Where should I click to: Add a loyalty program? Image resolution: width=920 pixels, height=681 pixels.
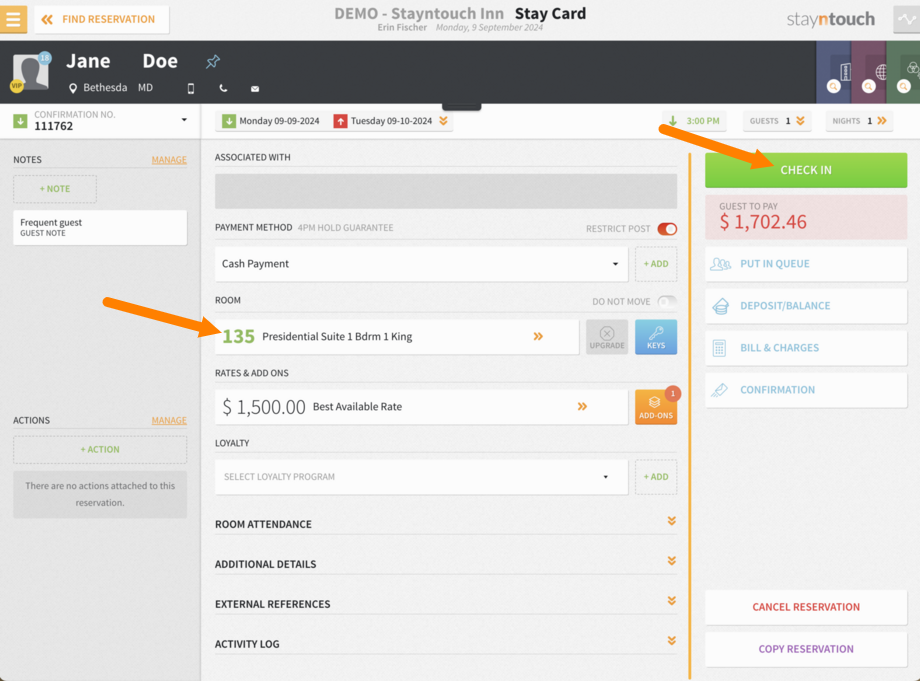(x=656, y=477)
